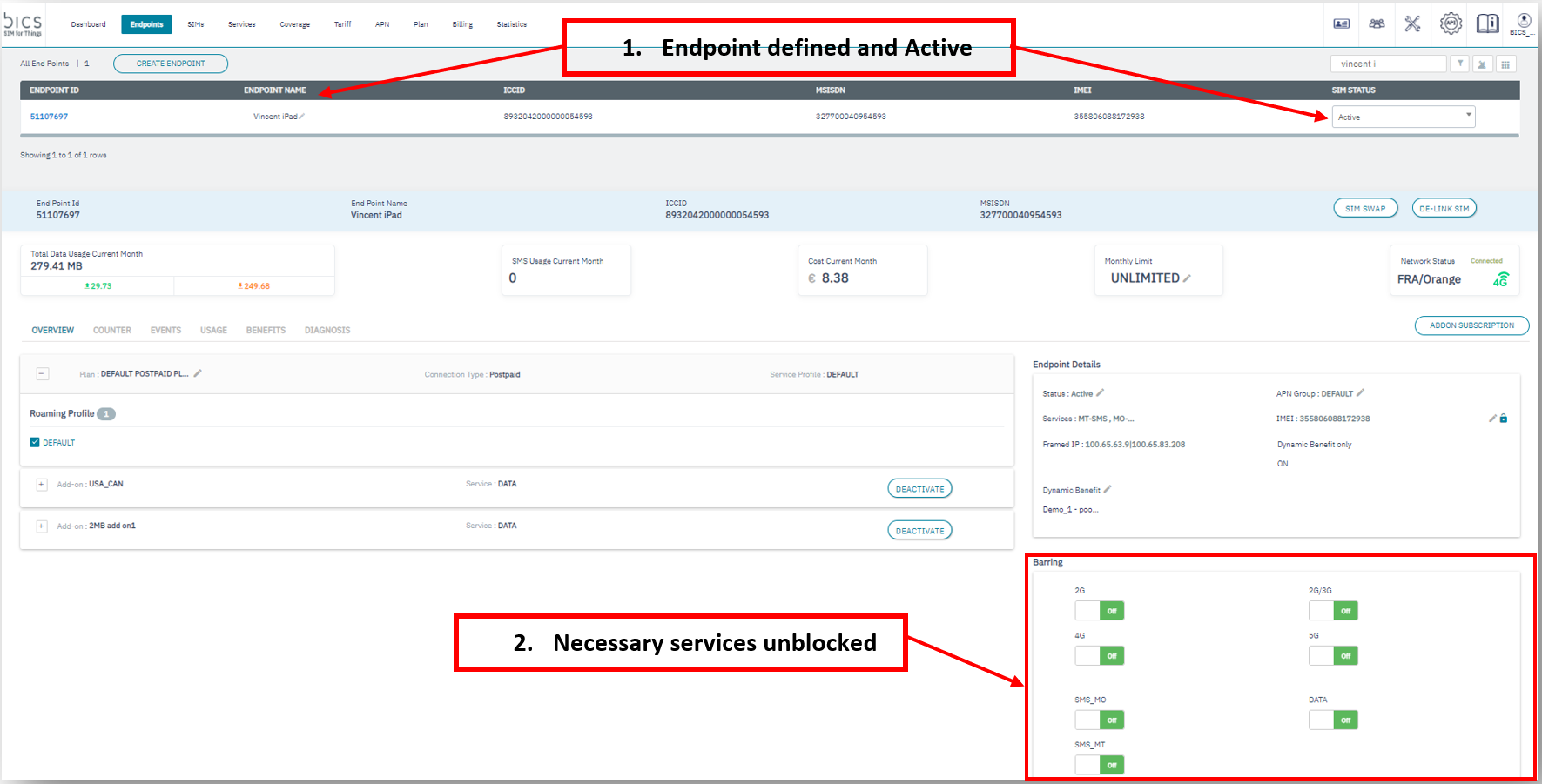Open the SIM Status Active dropdown
This screenshot has height=784, width=1542.
pyautogui.click(x=1403, y=117)
